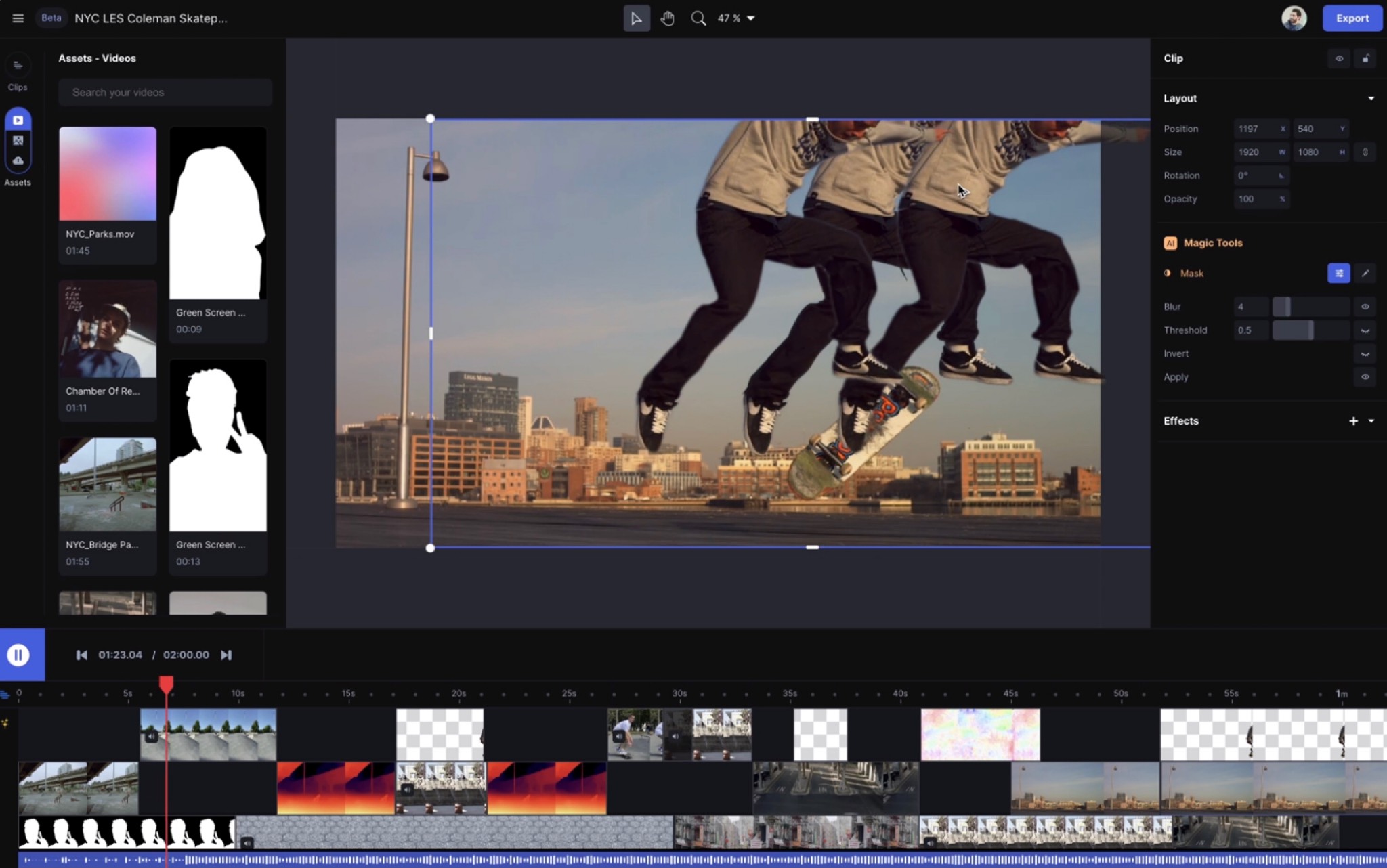The height and width of the screenshot is (868, 1387).
Task: Click the size aspect-ratio lock icon
Action: [x=1365, y=152]
